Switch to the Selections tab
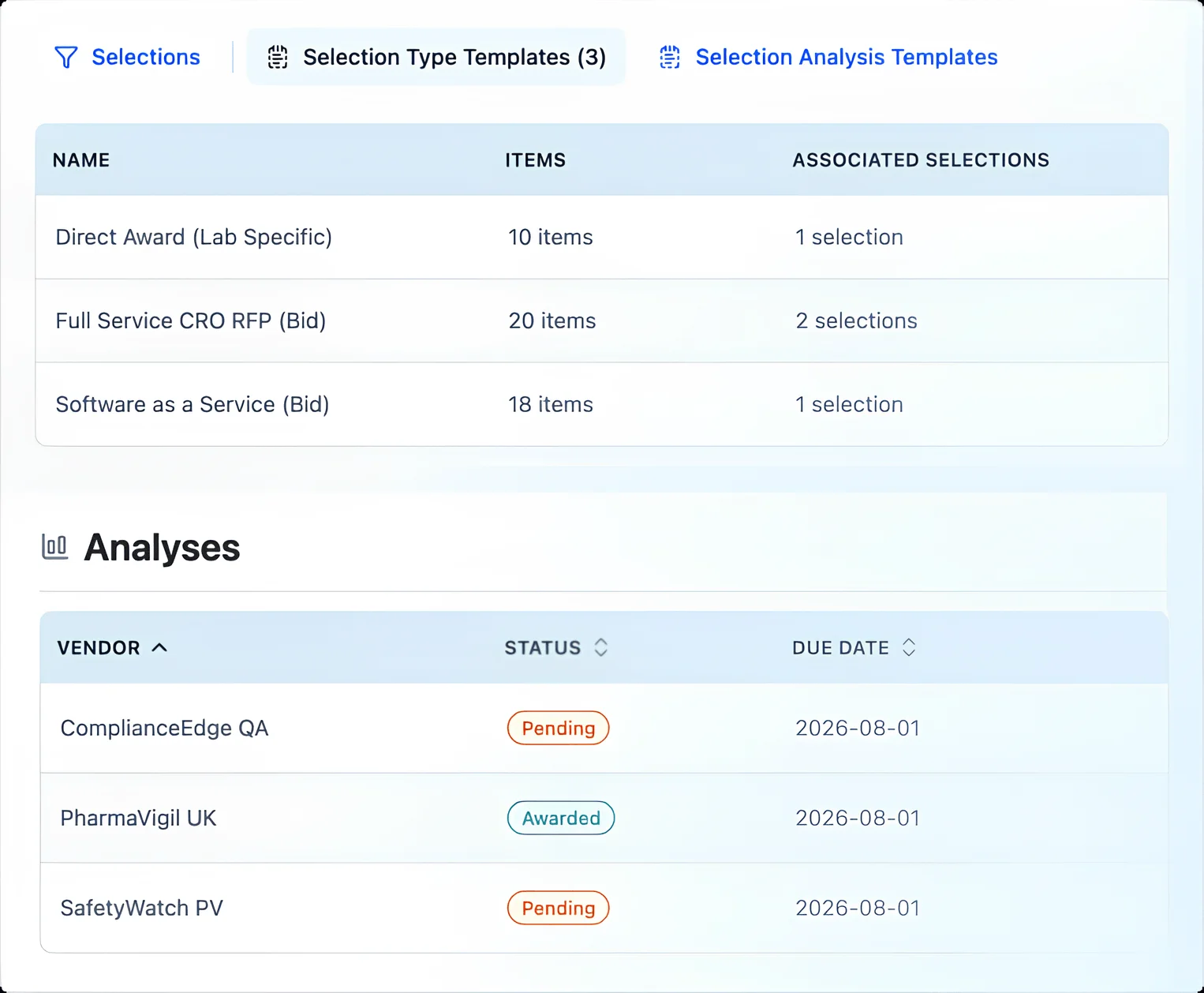Image resolution: width=1204 pixels, height=993 pixels. click(146, 57)
